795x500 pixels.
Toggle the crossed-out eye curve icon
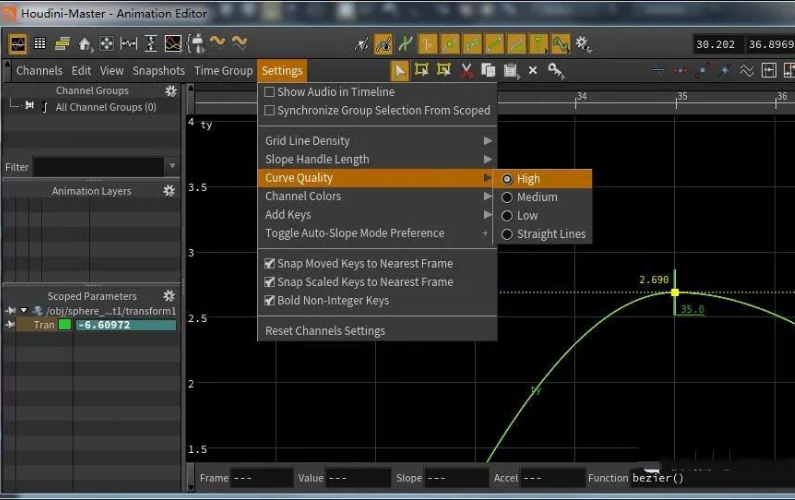tap(361, 45)
